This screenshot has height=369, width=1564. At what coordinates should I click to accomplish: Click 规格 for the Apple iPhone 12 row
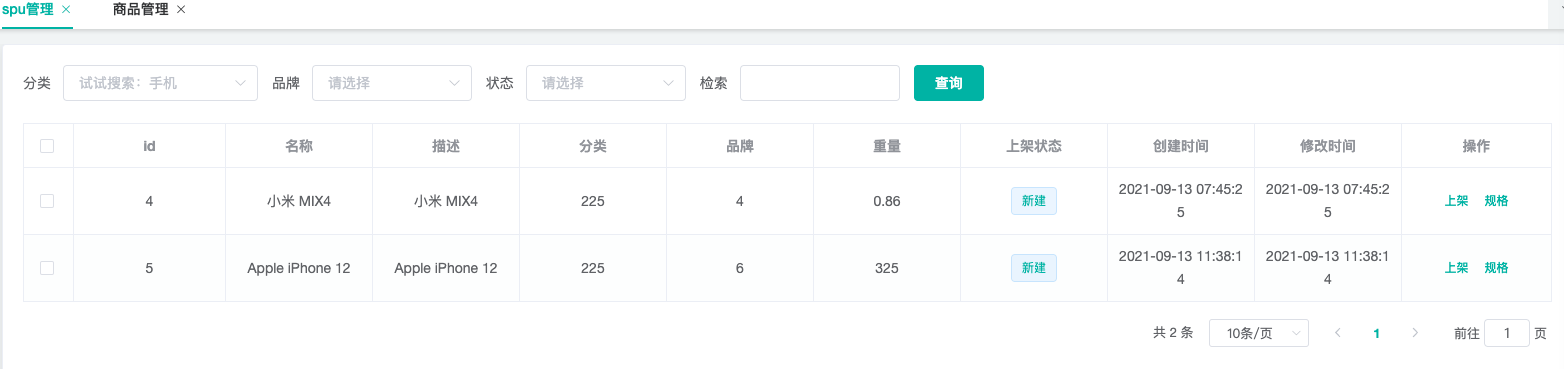(x=1496, y=268)
